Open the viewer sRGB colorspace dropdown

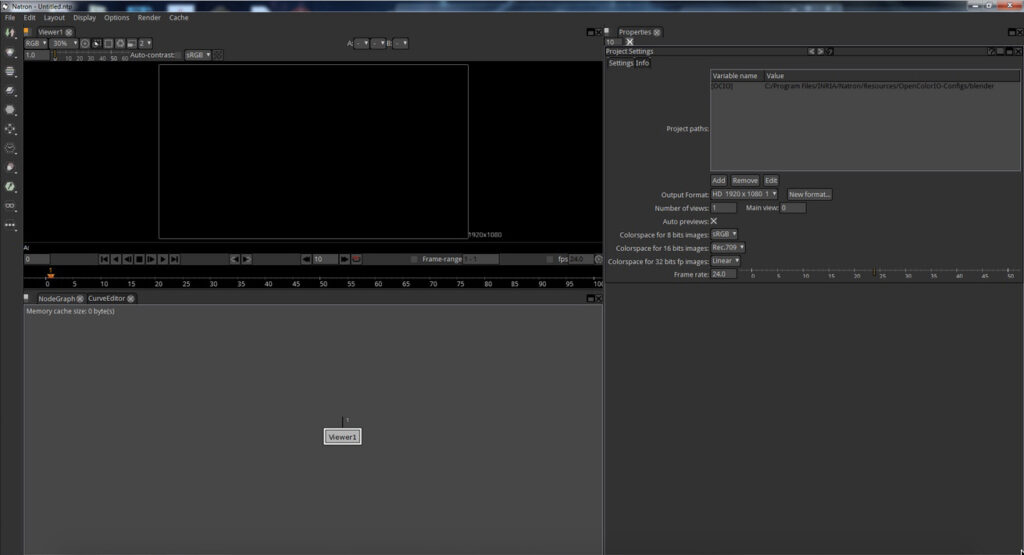[x=198, y=56]
